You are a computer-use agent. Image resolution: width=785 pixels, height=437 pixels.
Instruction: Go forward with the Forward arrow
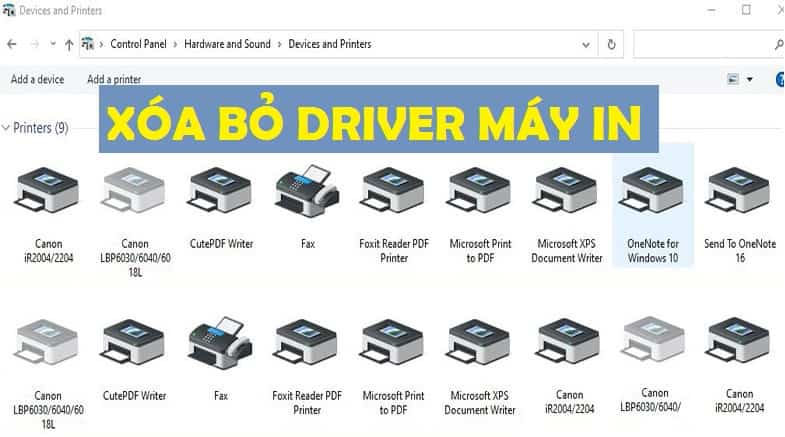(35, 45)
